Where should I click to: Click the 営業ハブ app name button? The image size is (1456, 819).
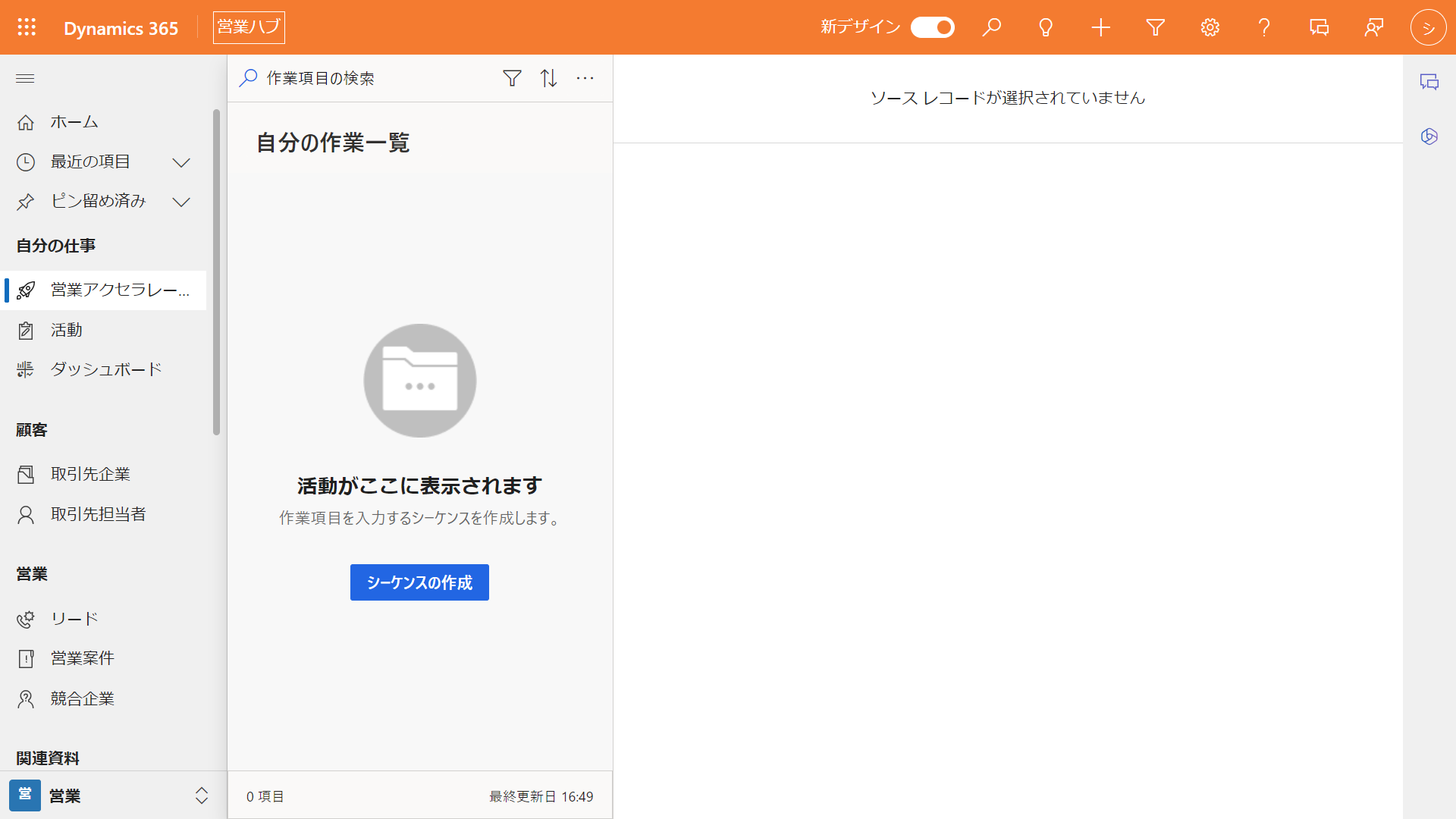(x=249, y=27)
